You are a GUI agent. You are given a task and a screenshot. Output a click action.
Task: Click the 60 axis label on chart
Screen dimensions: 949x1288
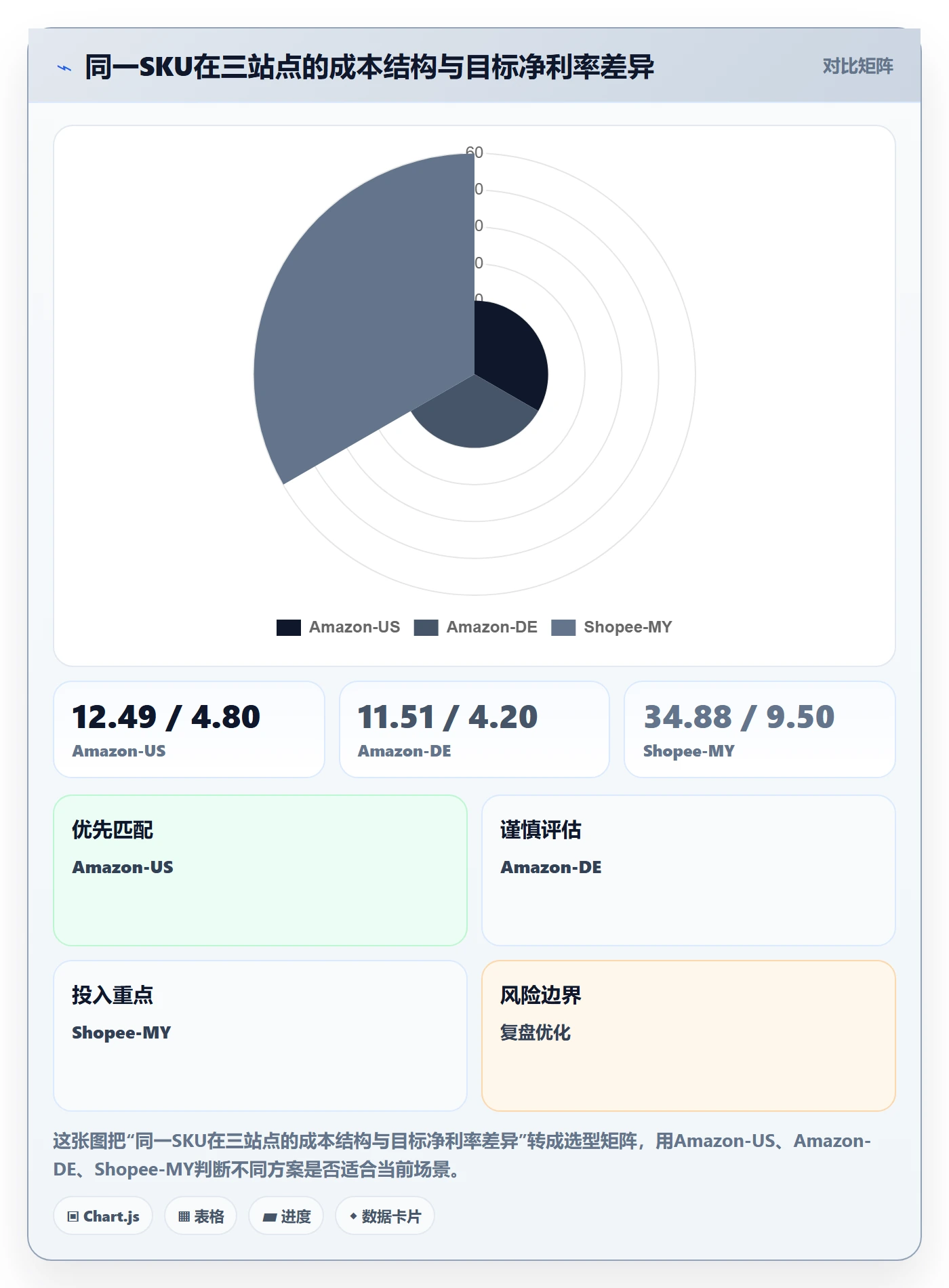point(474,153)
